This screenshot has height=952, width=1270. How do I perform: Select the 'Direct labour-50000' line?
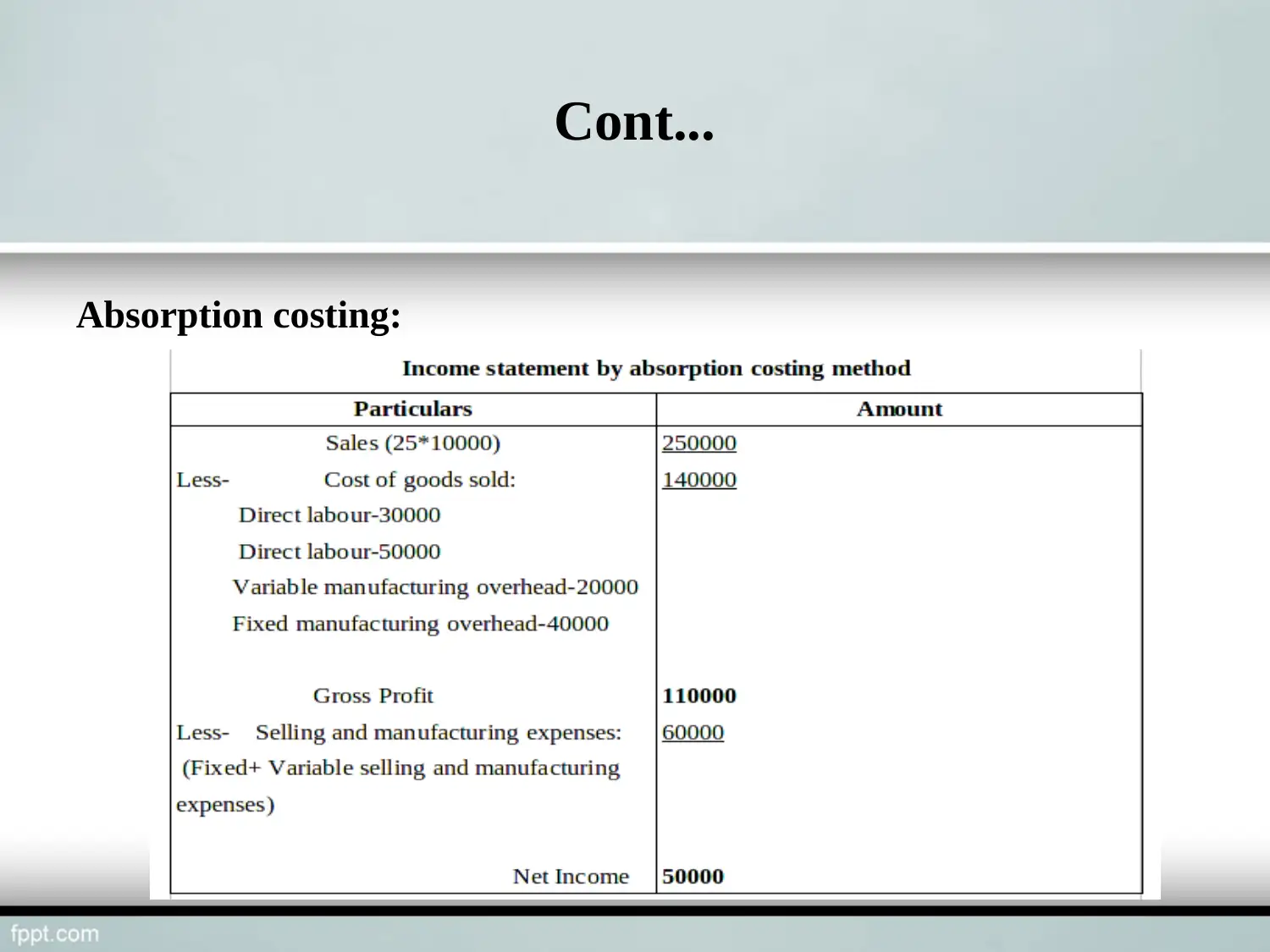click(x=340, y=552)
